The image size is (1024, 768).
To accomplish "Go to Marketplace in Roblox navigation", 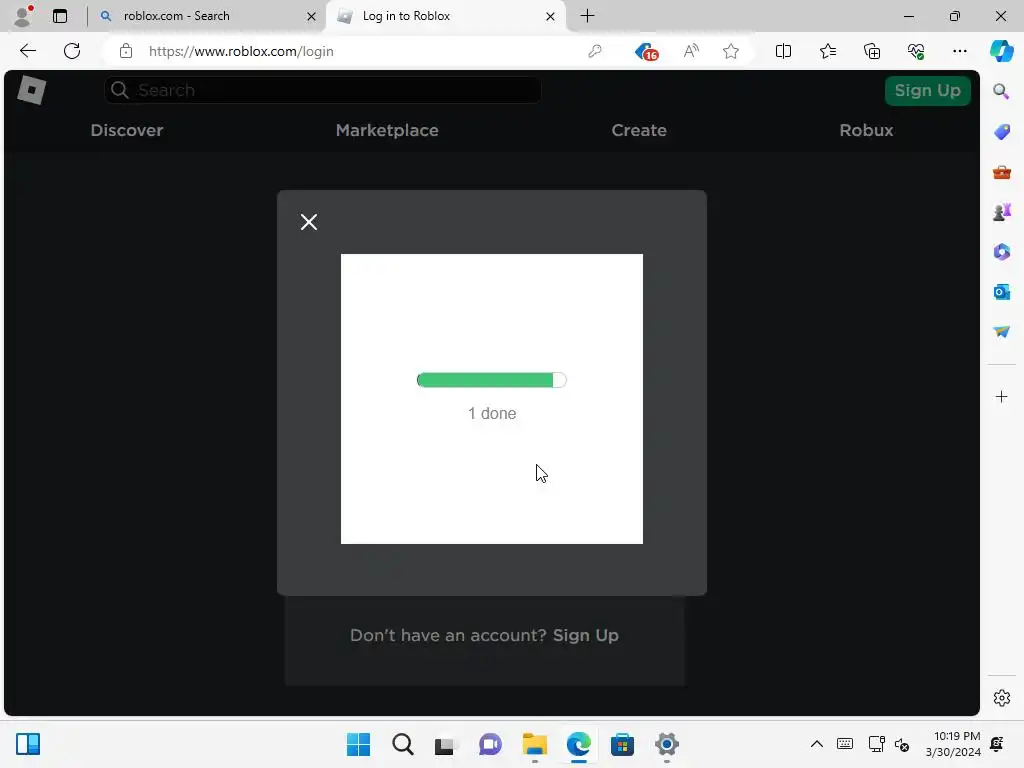I will (x=387, y=130).
